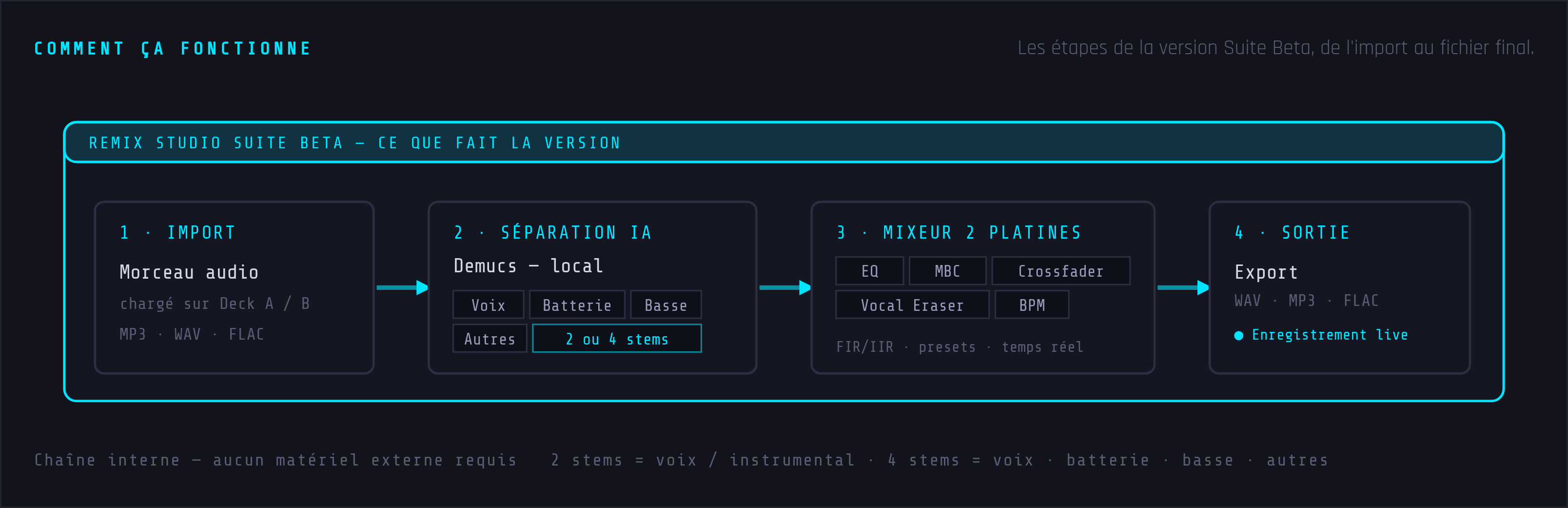
Task: Click the MBC chip
Action: click(x=948, y=271)
